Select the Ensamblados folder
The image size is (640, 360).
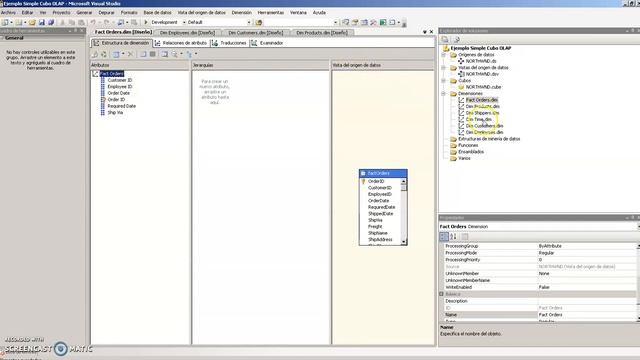tap(471, 152)
